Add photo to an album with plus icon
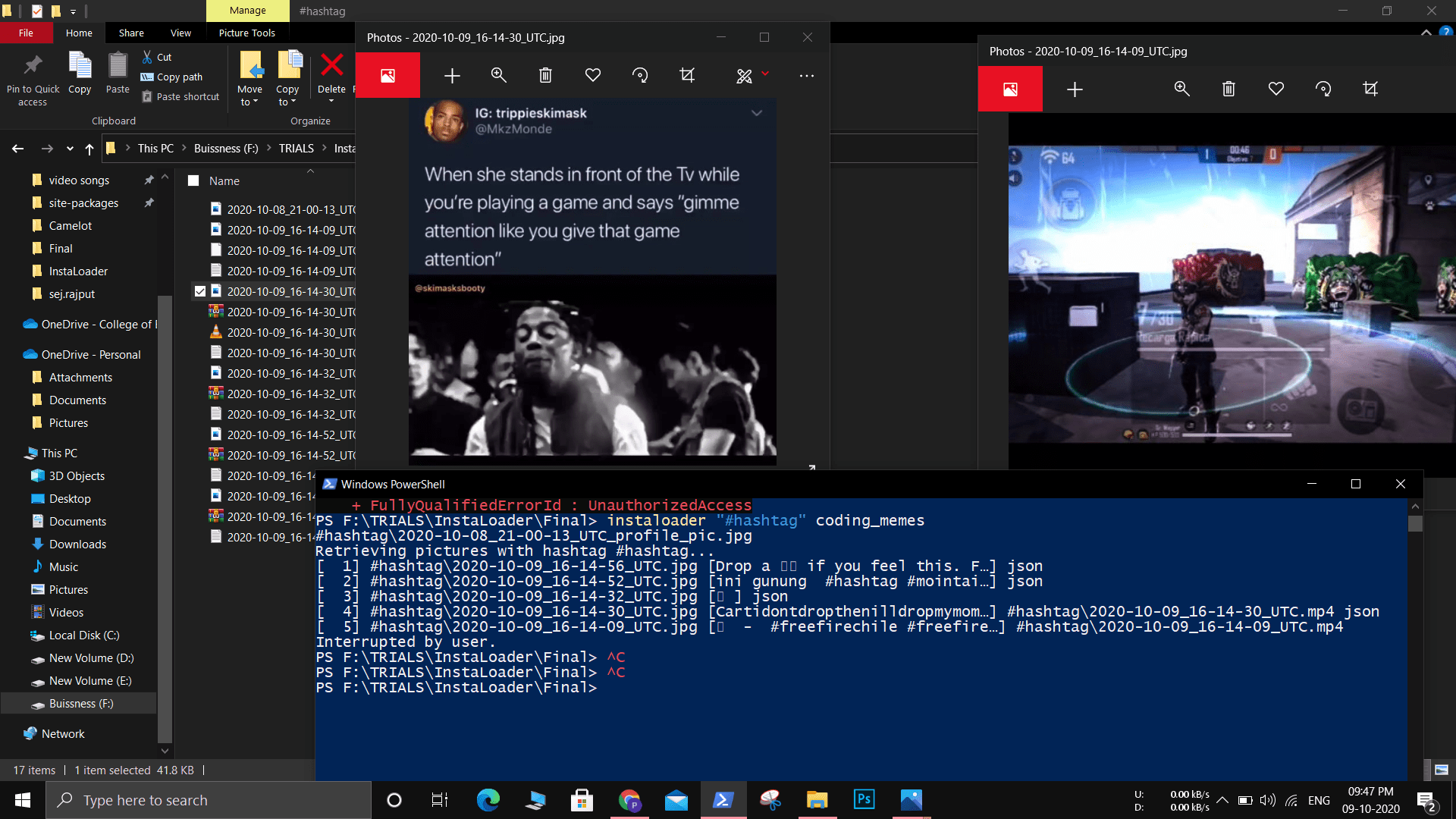 [451, 75]
